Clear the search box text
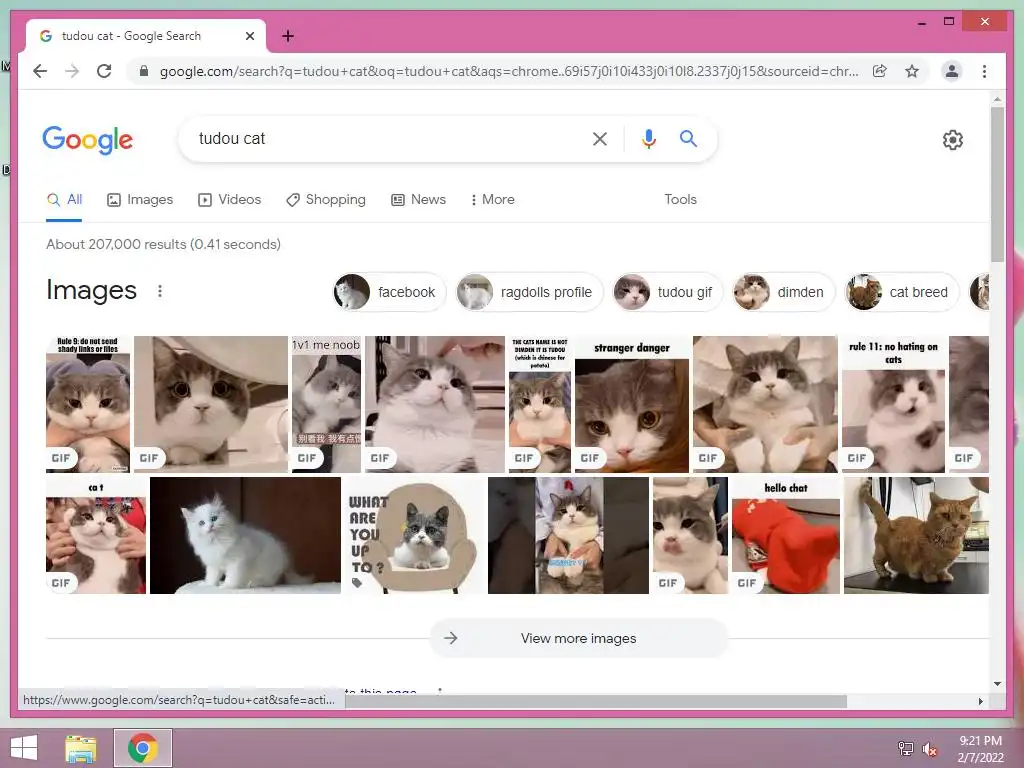Screen dimensions: 1024x768 (600, 138)
